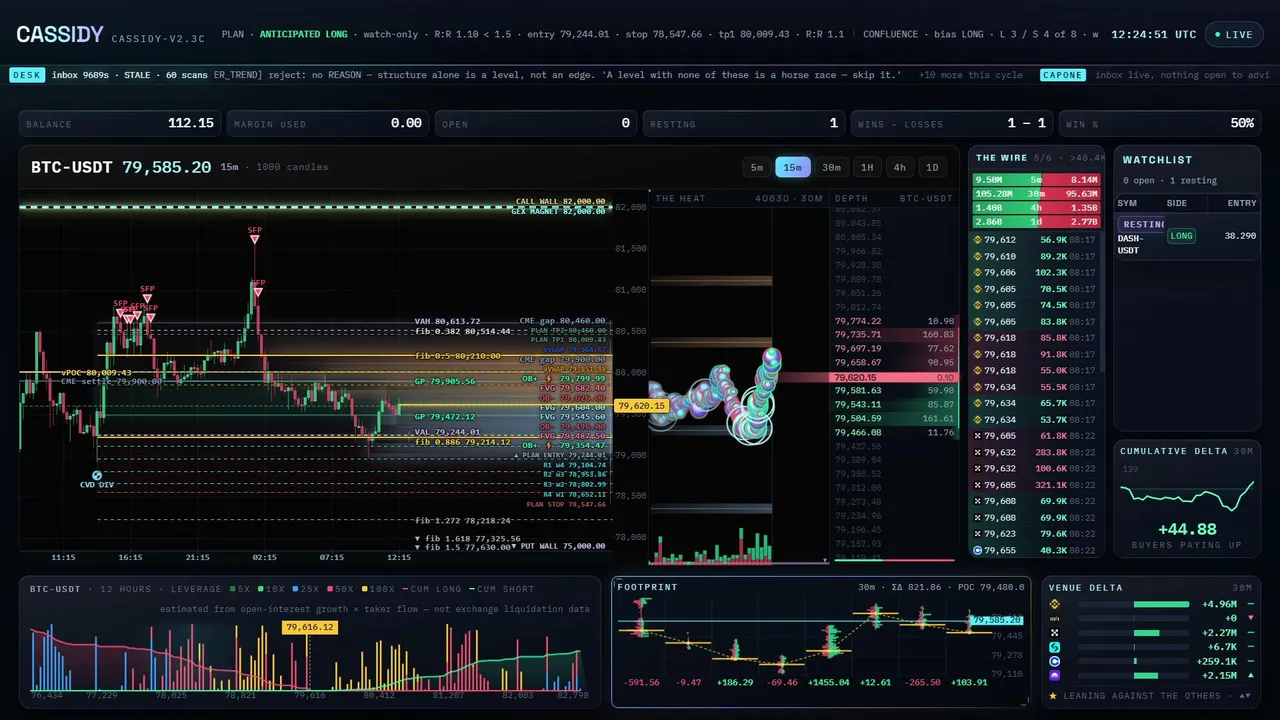Switch chart to 30m timeframe
Screen dimensions: 1280x720
[831, 167]
